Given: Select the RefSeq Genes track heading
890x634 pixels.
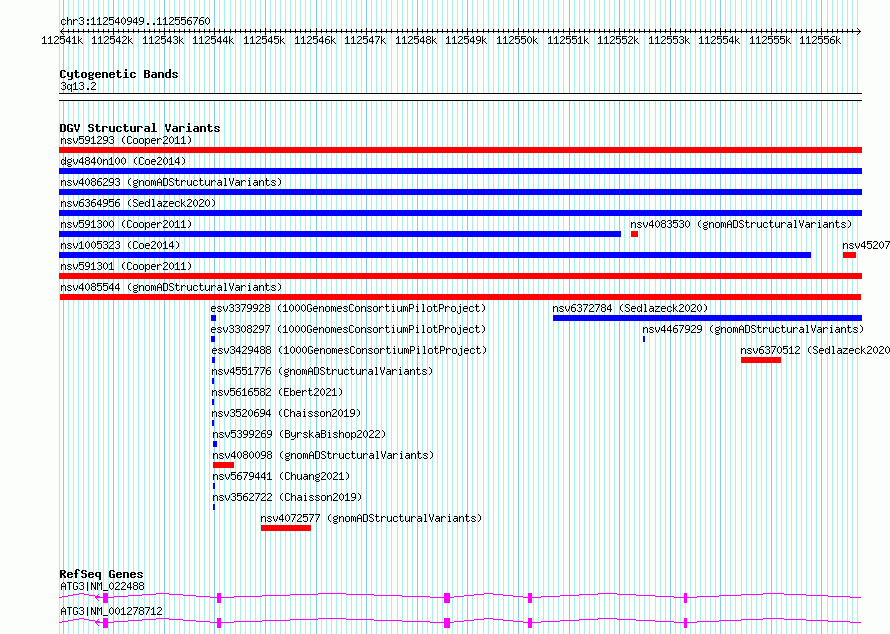Looking at the screenshot, I should (102, 574).
